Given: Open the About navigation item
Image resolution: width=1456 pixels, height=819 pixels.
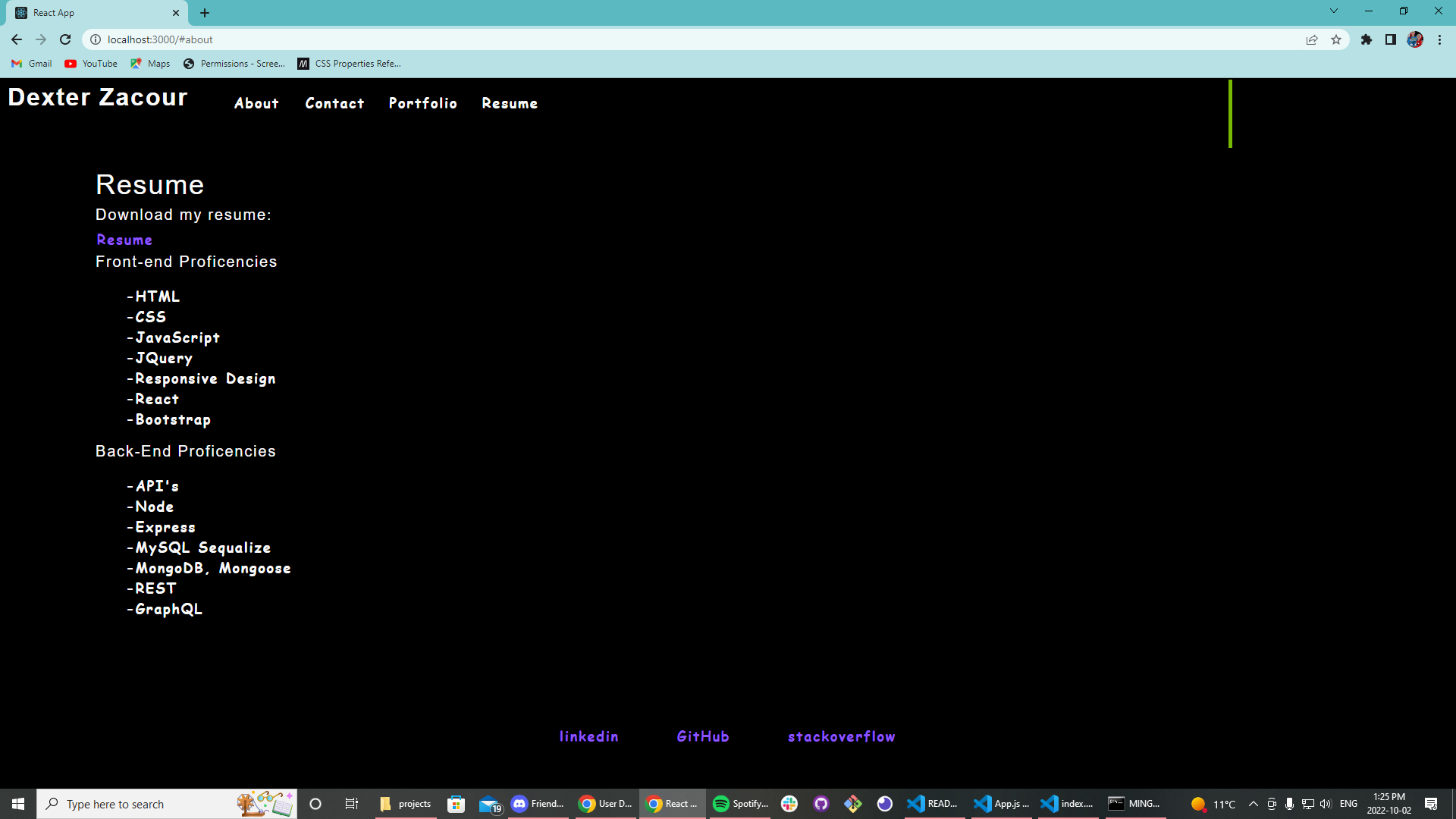Looking at the screenshot, I should click(256, 104).
